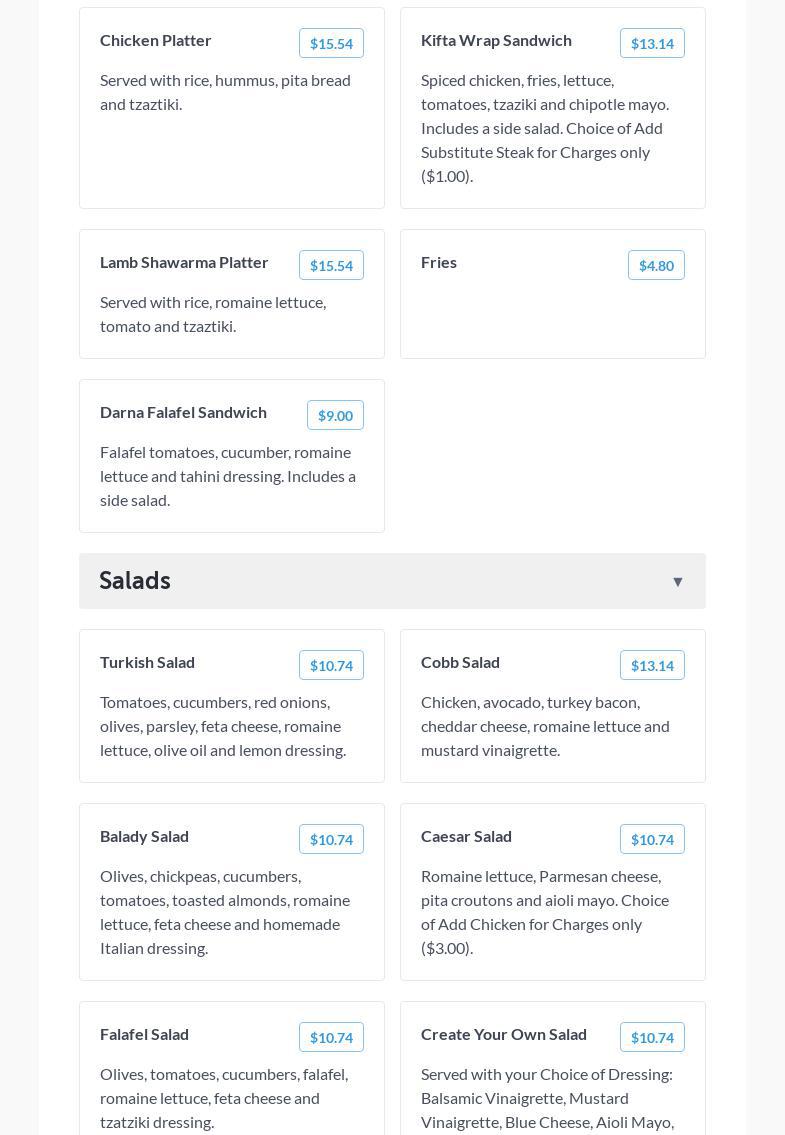Click Kifta Wrap Sandwich $13.14 price

point(652,43)
